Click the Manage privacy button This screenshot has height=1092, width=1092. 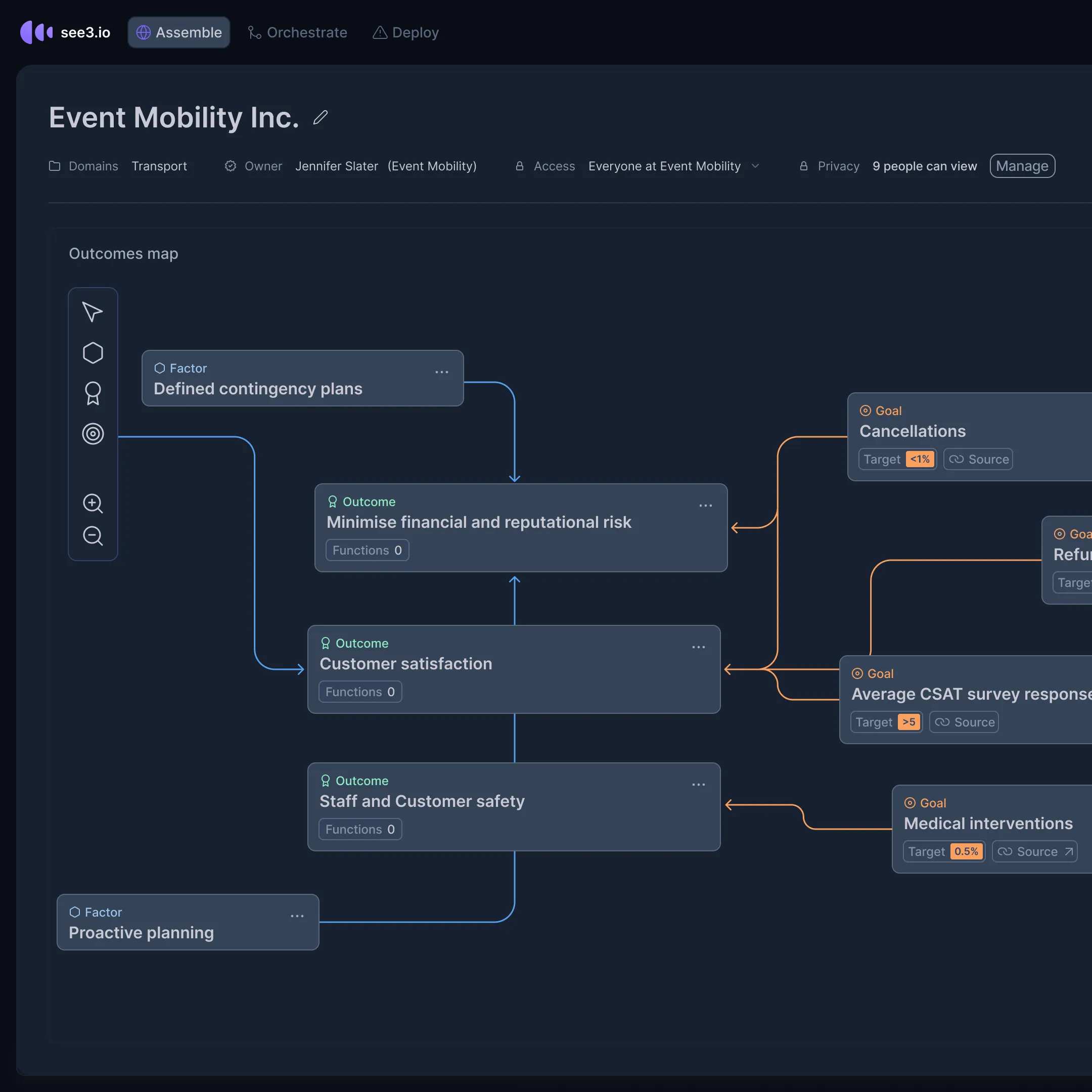click(1022, 166)
